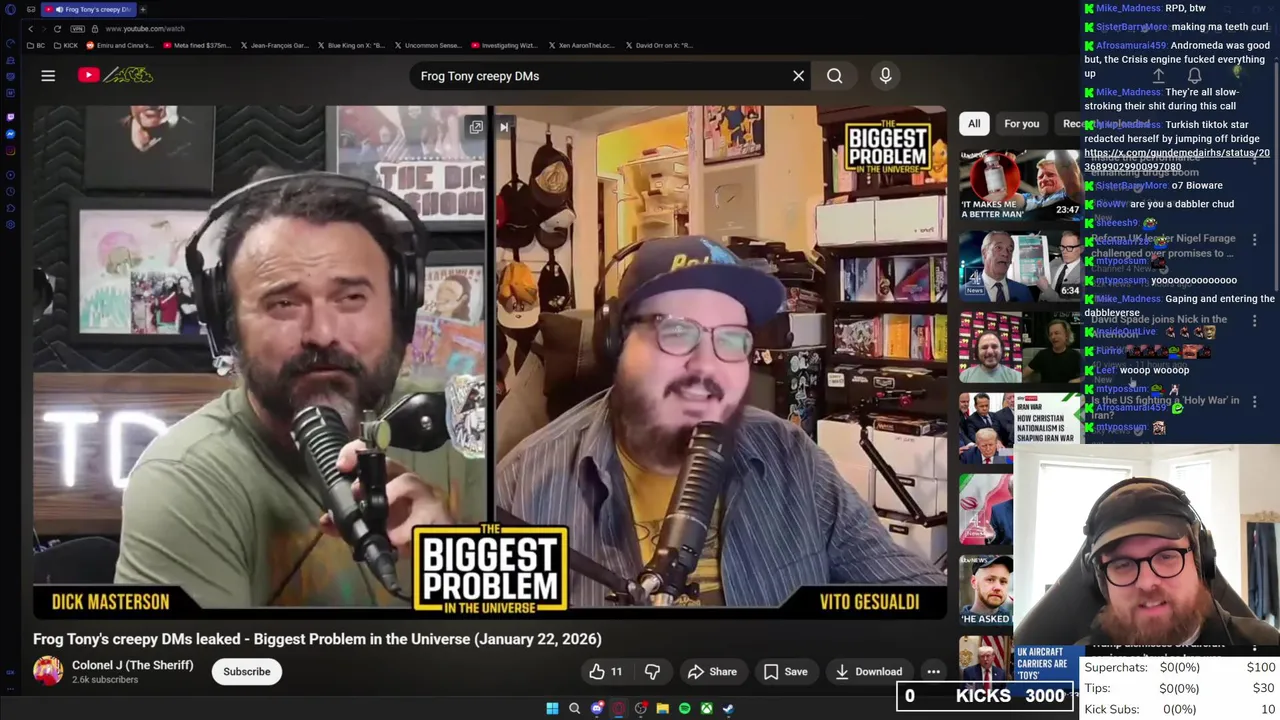Image resolution: width=1280 pixels, height=720 pixels.
Task: Open options for Nigel Farage video
Action: pyautogui.click(x=1254, y=240)
